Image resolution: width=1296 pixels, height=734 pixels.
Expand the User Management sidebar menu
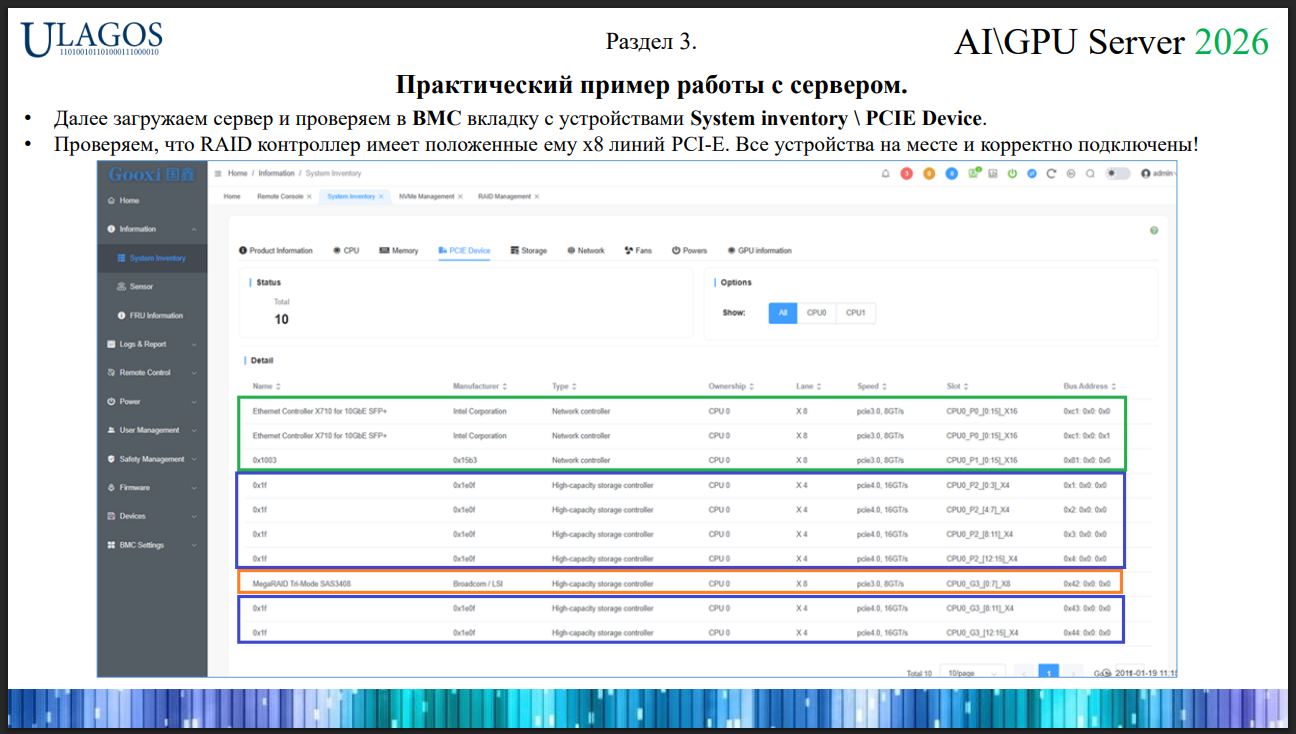[152, 430]
